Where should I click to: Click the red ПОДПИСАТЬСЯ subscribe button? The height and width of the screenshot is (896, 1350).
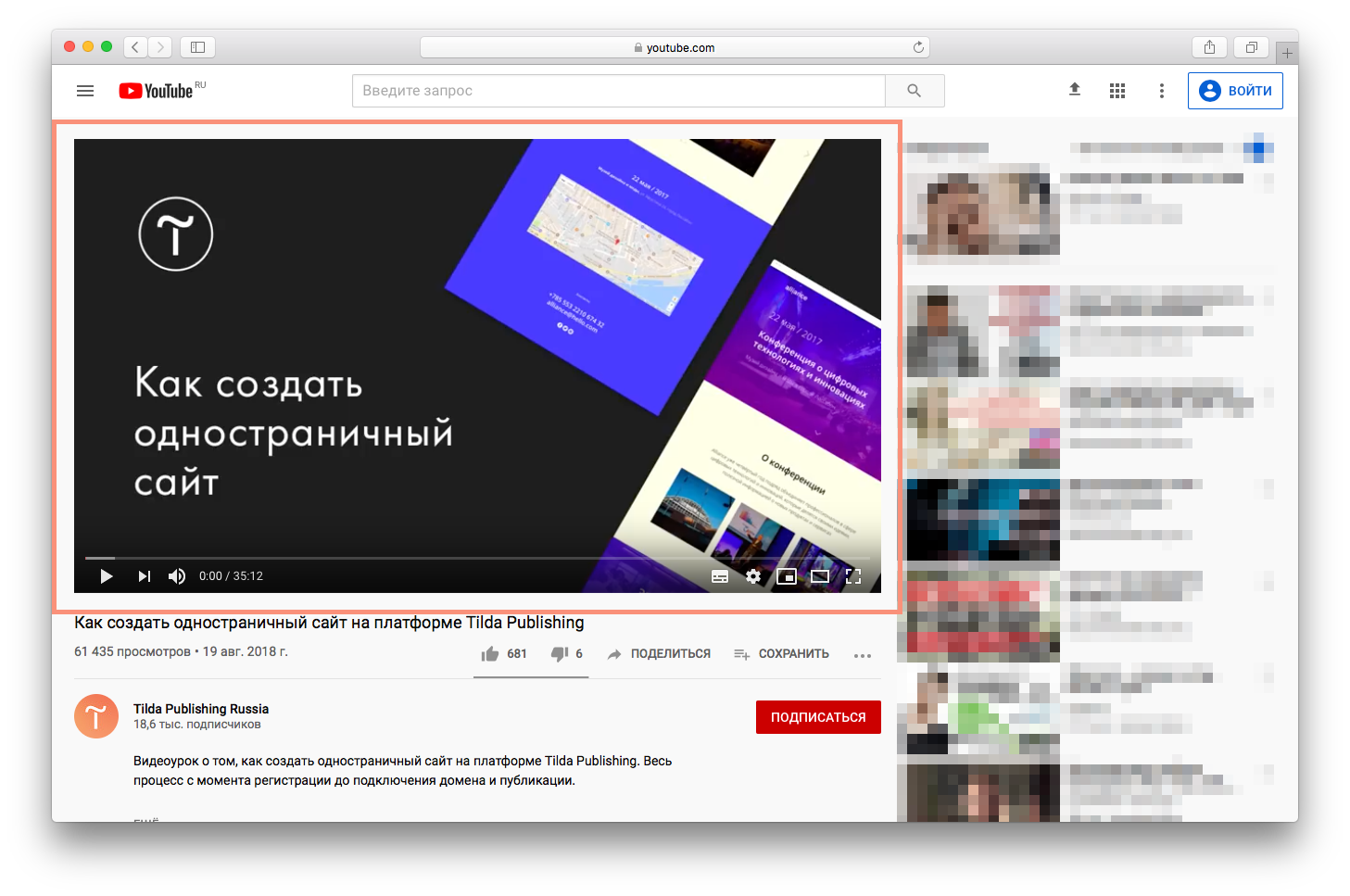[818, 717]
